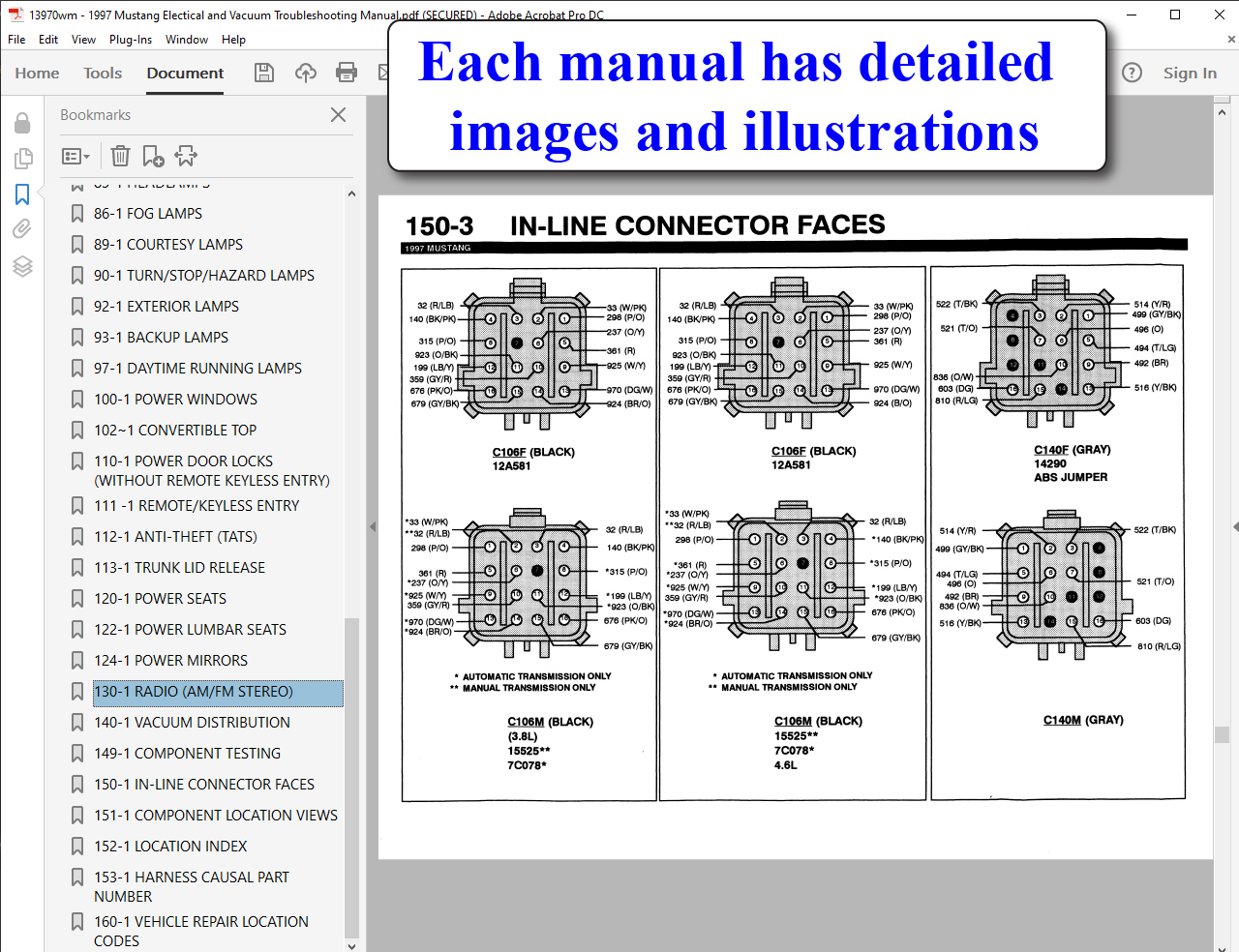Viewport: 1239px width, 952px height.
Task: Open the Layers panel icon
Action: (x=22, y=266)
